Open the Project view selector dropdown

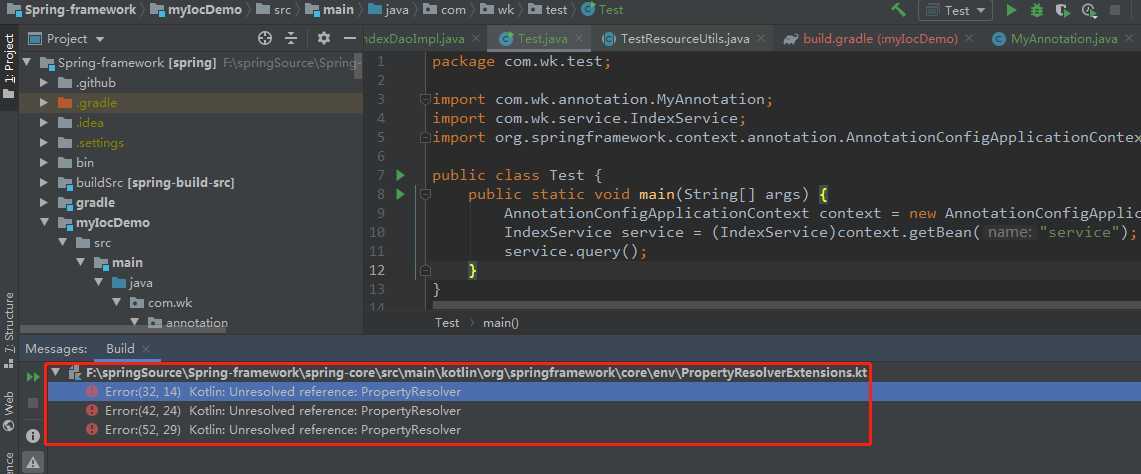tap(67, 39)
